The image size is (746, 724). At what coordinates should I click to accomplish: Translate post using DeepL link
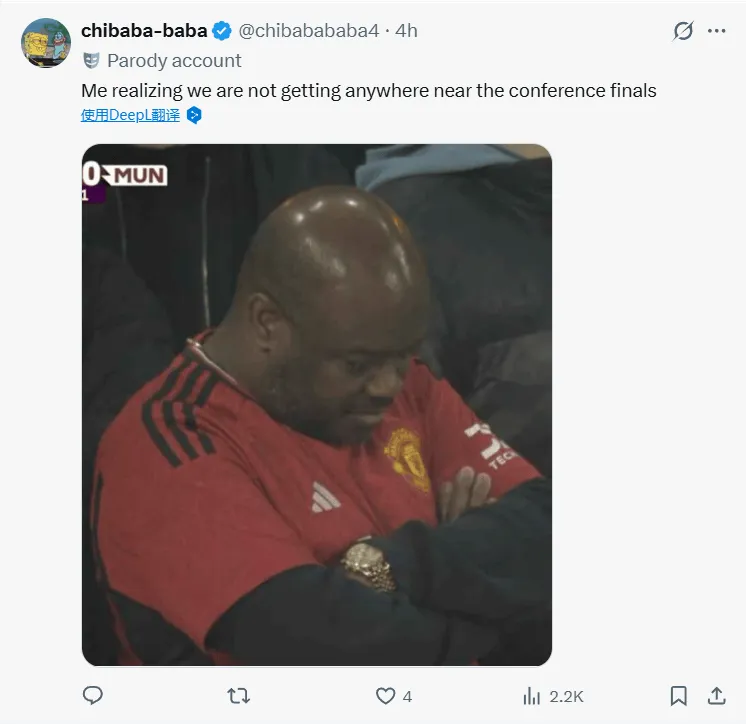[130, 115]
